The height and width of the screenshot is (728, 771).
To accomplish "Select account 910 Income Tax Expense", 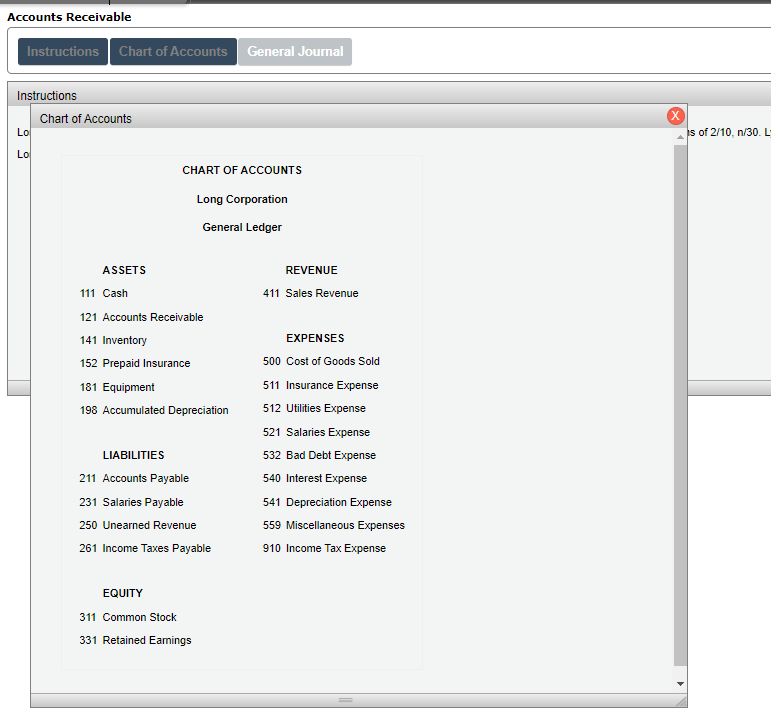I will click(324, 549).
